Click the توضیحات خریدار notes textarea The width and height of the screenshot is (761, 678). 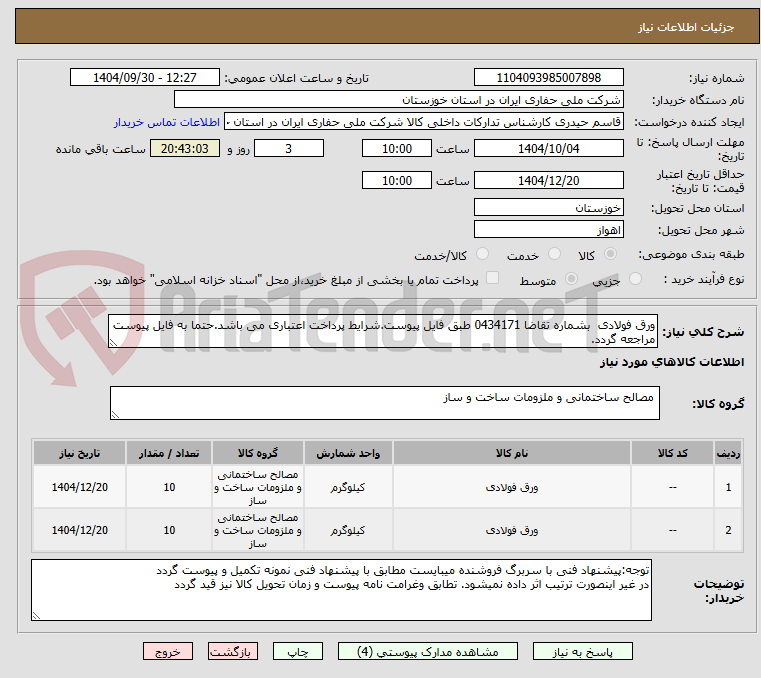tap(341, 590)
